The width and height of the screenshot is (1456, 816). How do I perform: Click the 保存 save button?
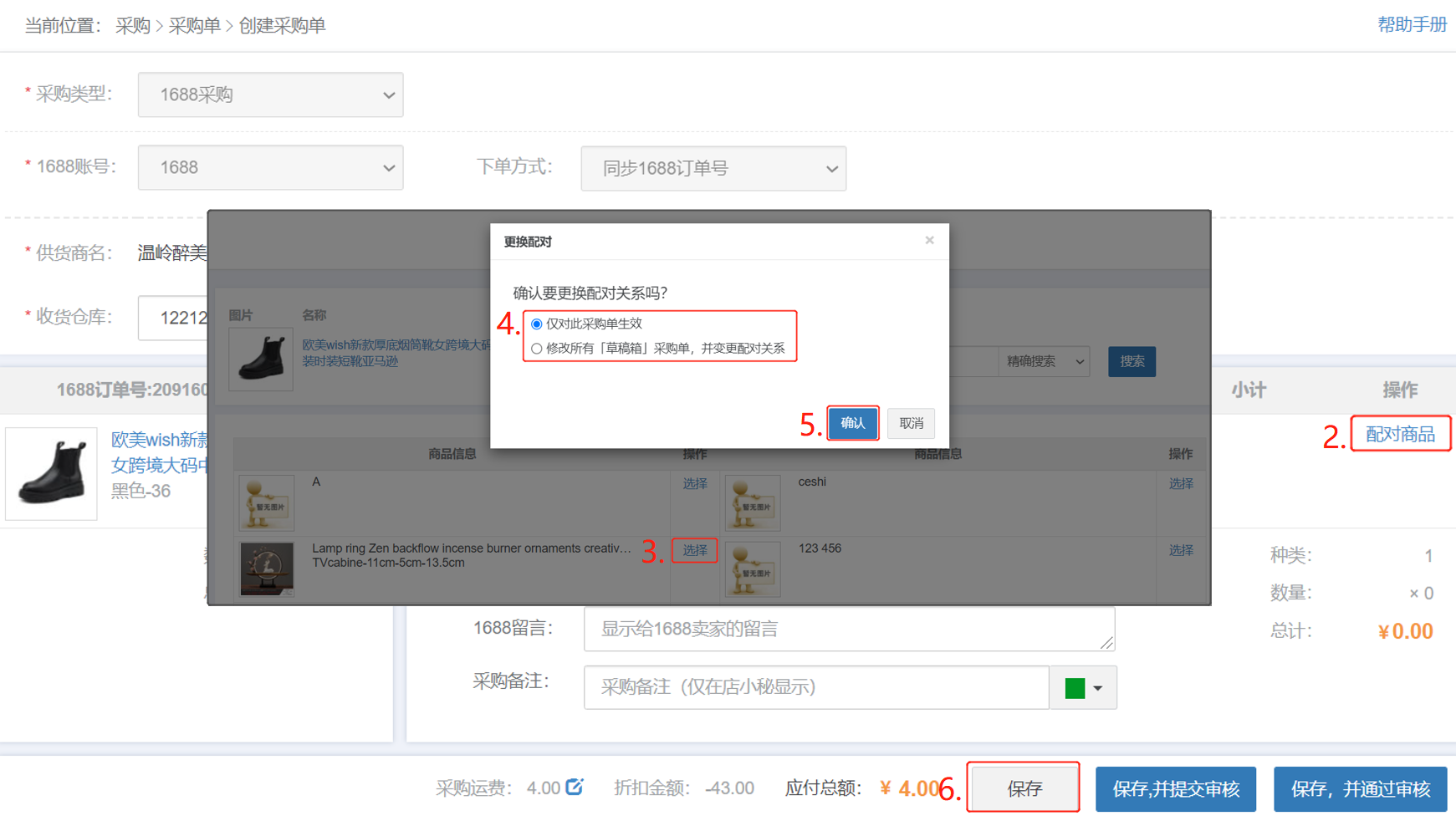[1024, 788]
